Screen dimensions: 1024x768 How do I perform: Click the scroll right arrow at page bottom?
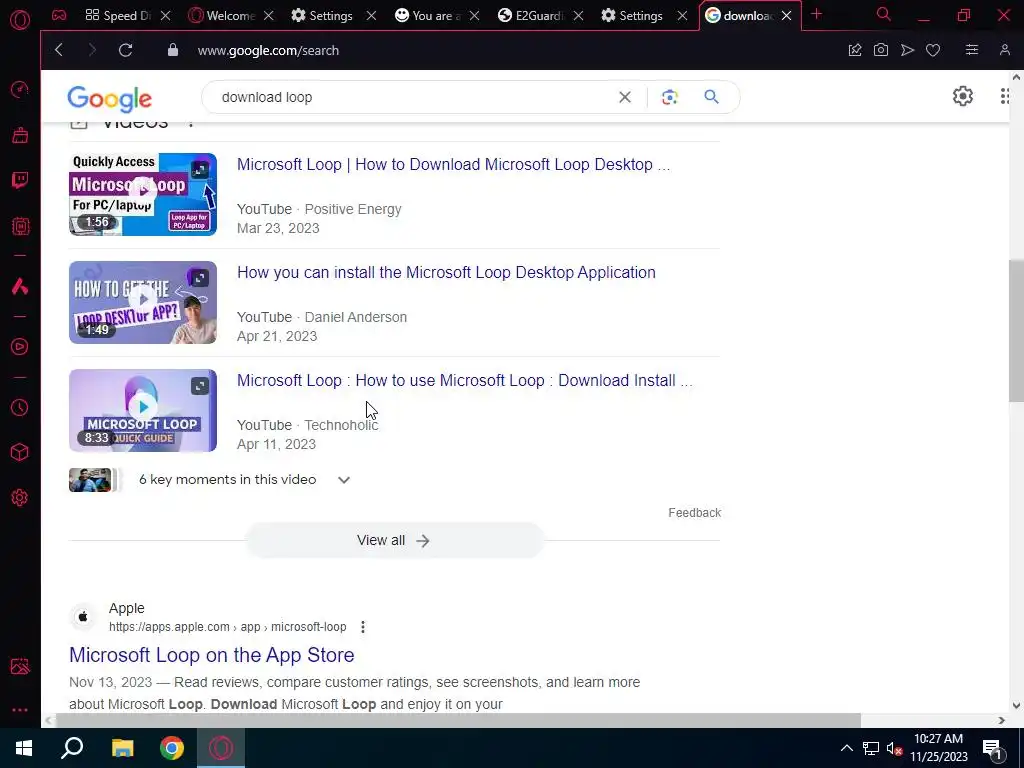point(1002,720)
